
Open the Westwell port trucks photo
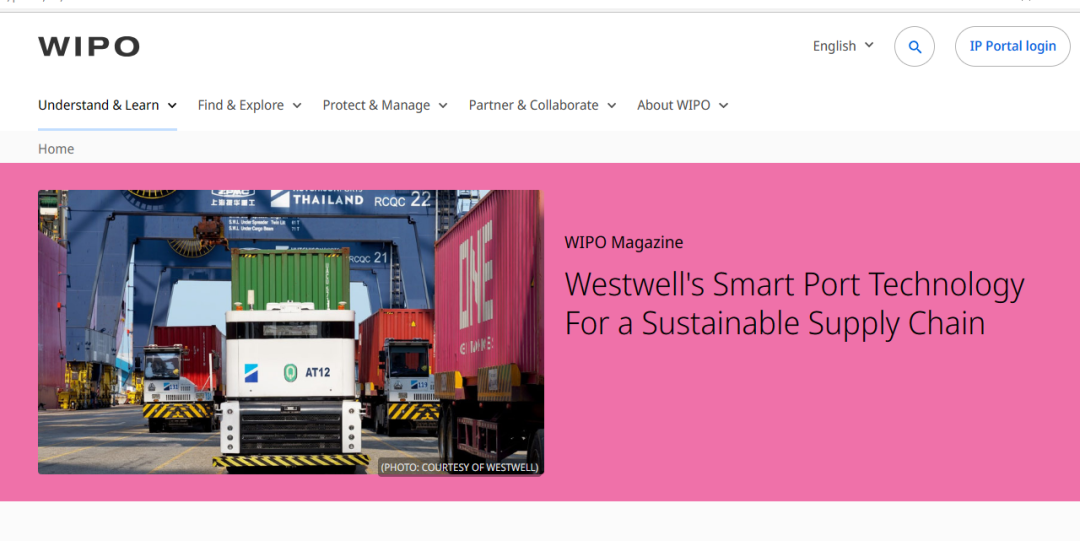pos(291,332)
